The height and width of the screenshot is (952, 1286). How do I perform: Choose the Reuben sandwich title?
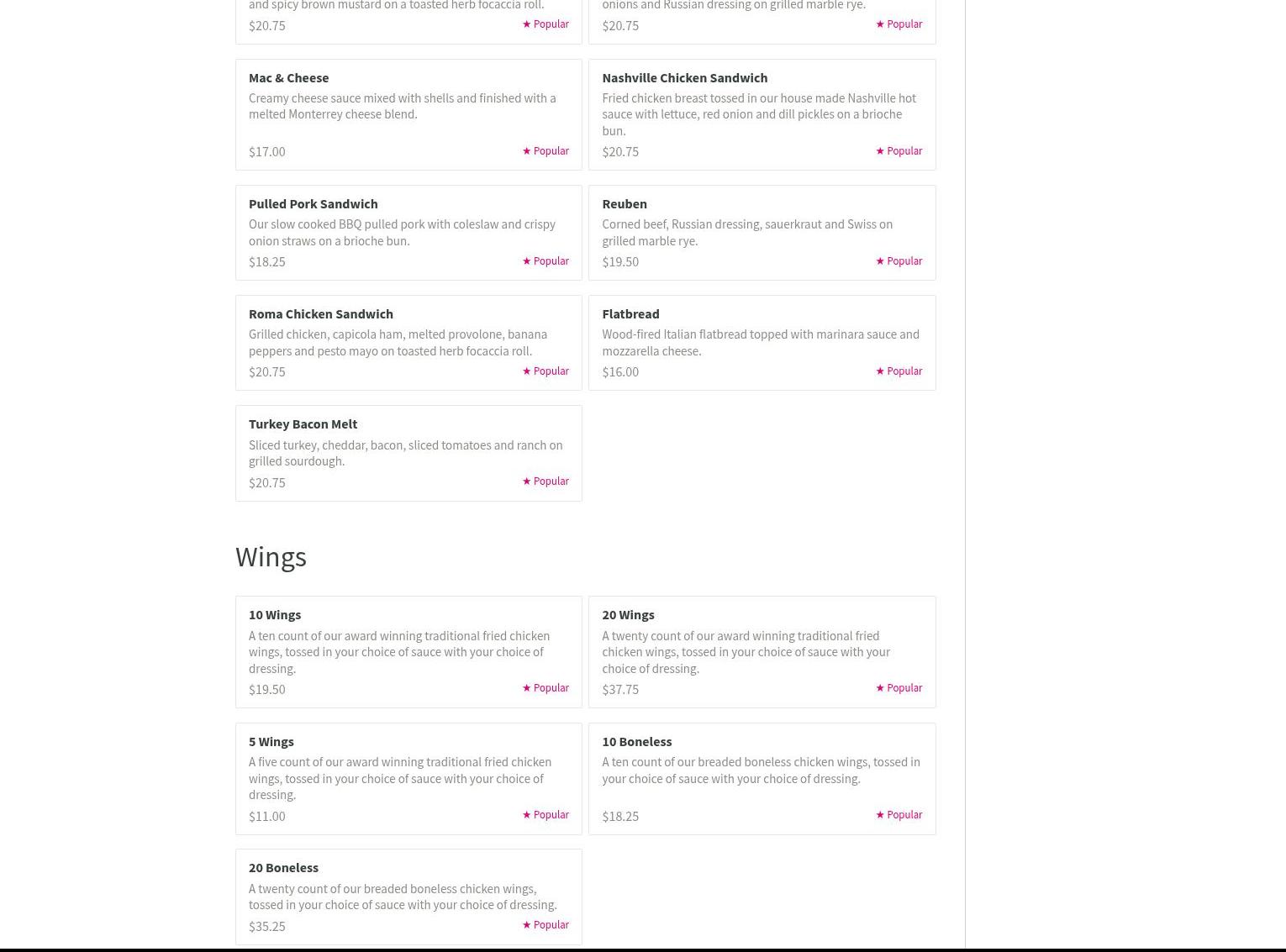[624, 203]
